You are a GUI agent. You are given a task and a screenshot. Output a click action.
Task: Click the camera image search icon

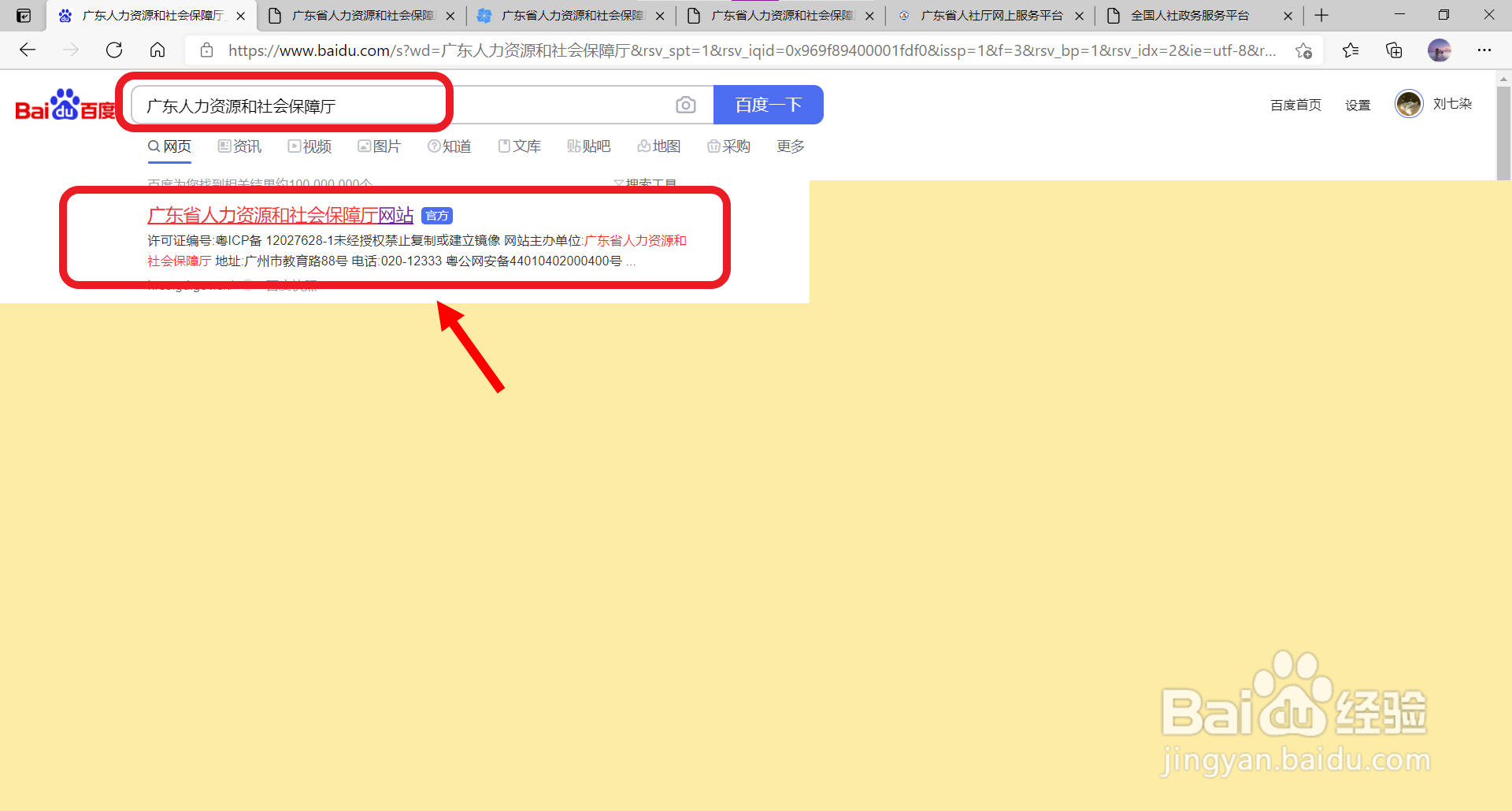click(686, 105)
